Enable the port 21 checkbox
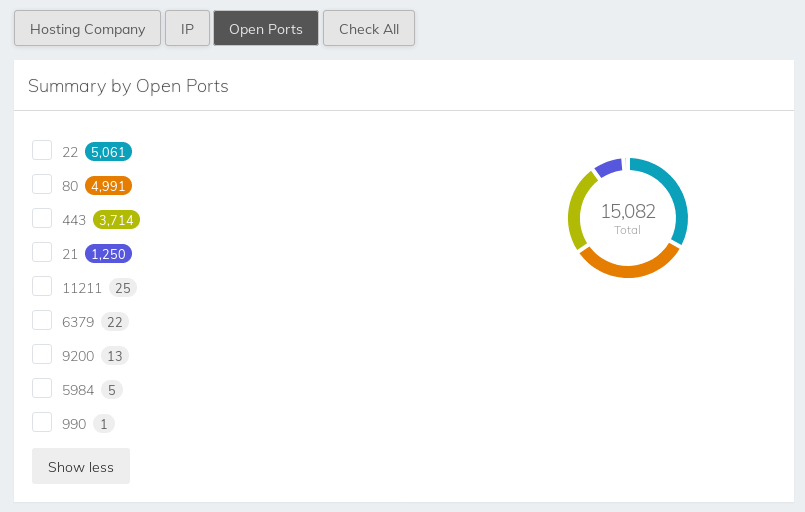805x512 pixels. tap(42, 252)
